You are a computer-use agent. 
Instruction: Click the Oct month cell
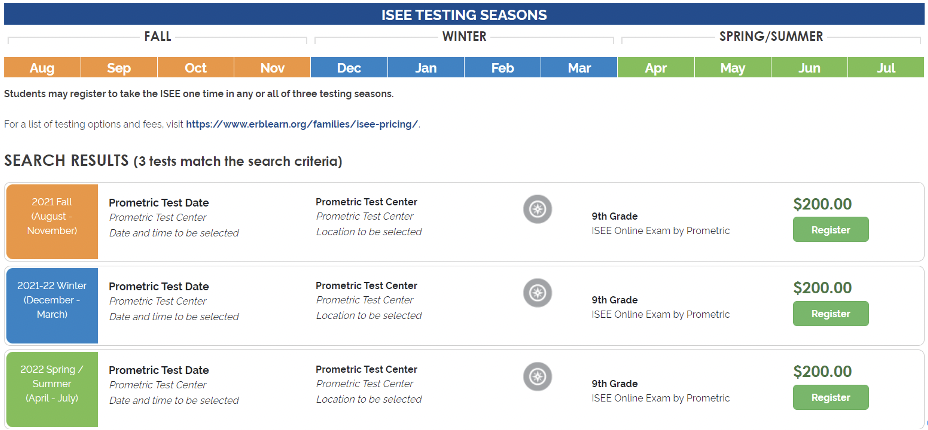pos(196,68)
